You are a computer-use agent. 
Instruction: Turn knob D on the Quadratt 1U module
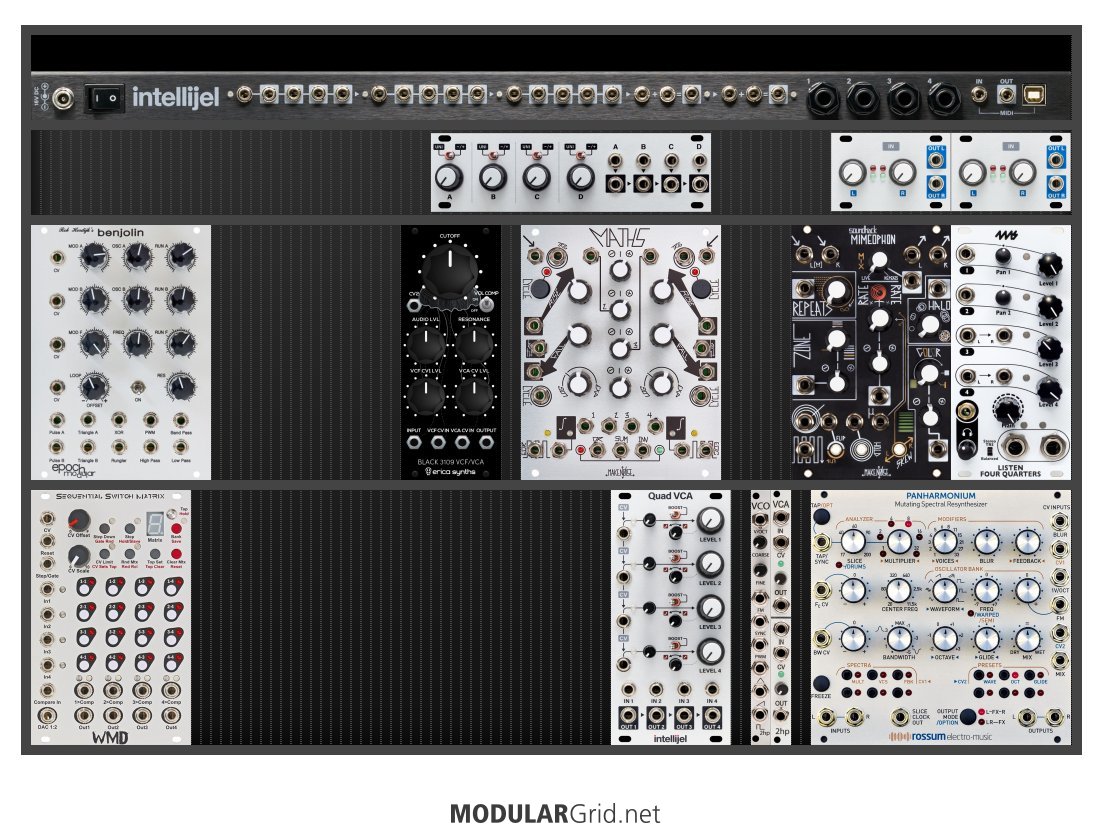click(x=580, y=177)
